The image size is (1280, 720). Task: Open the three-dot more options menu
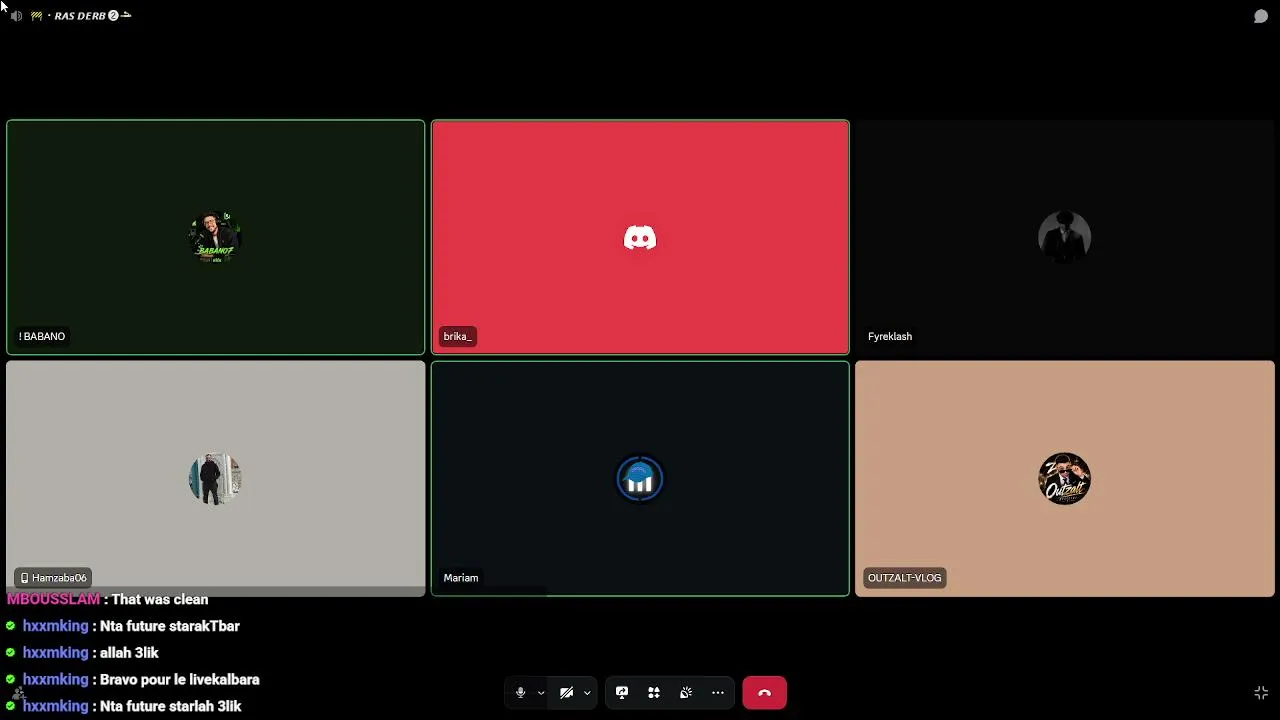pos(718,693)
